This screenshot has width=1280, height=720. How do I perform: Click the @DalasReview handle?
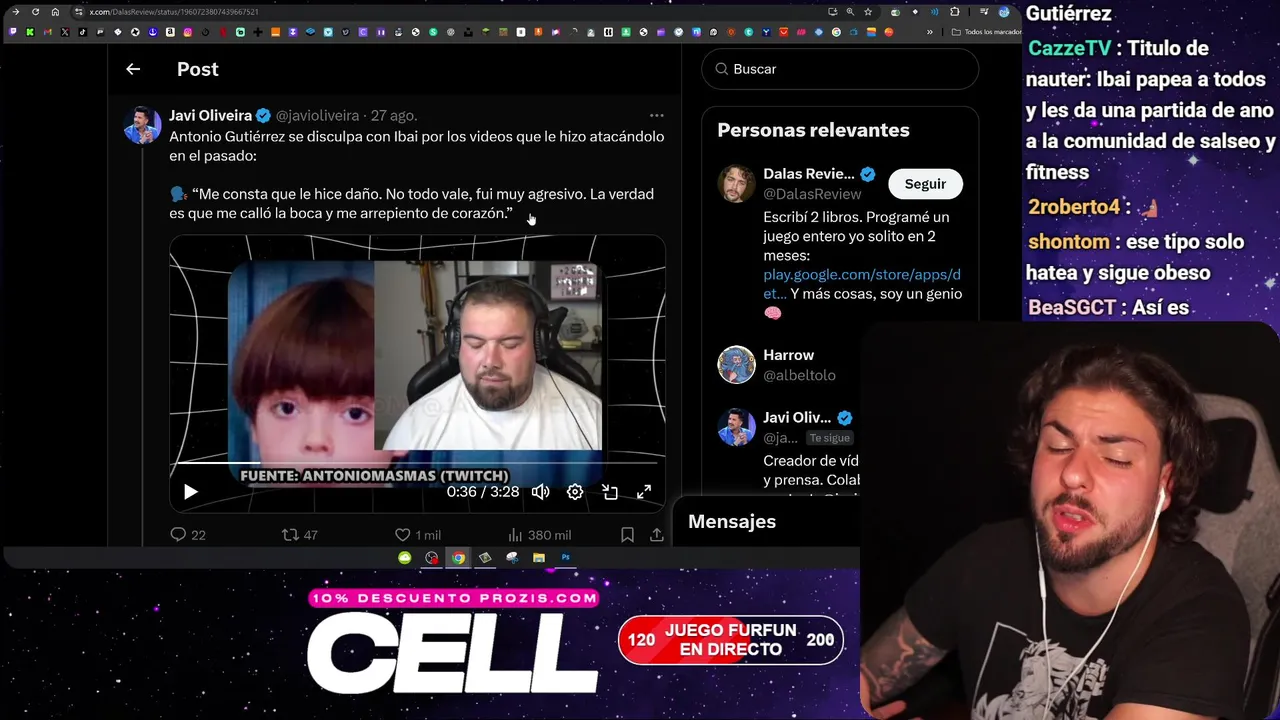(812, 194)
